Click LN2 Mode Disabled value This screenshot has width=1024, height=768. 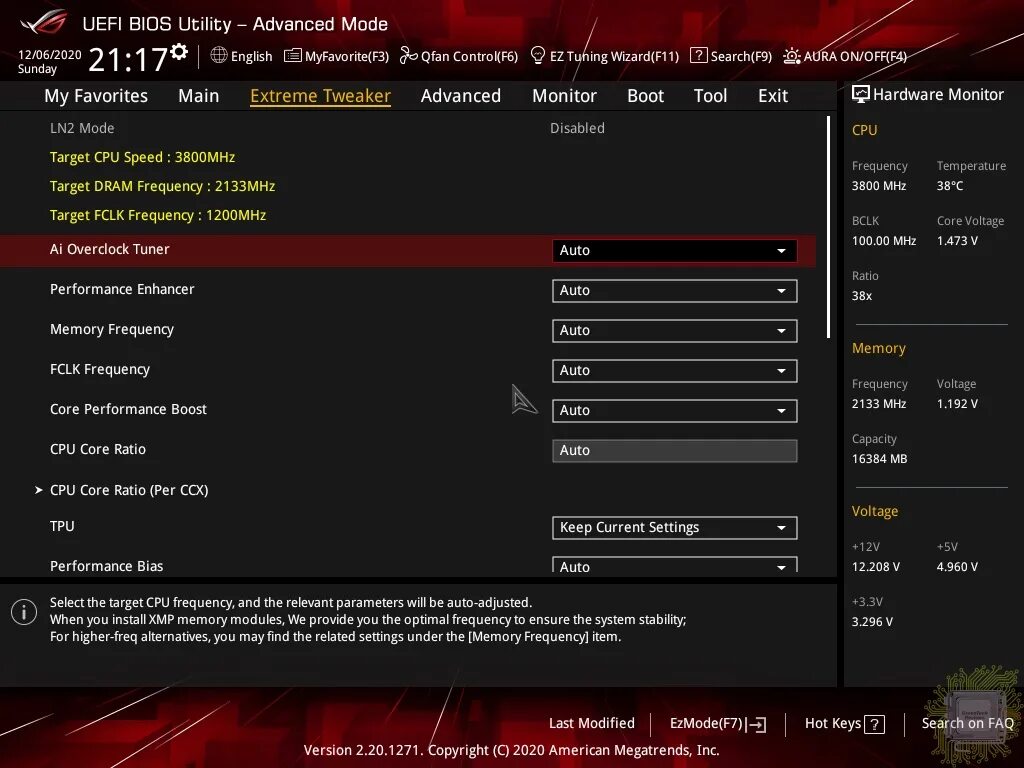(577, 128)
